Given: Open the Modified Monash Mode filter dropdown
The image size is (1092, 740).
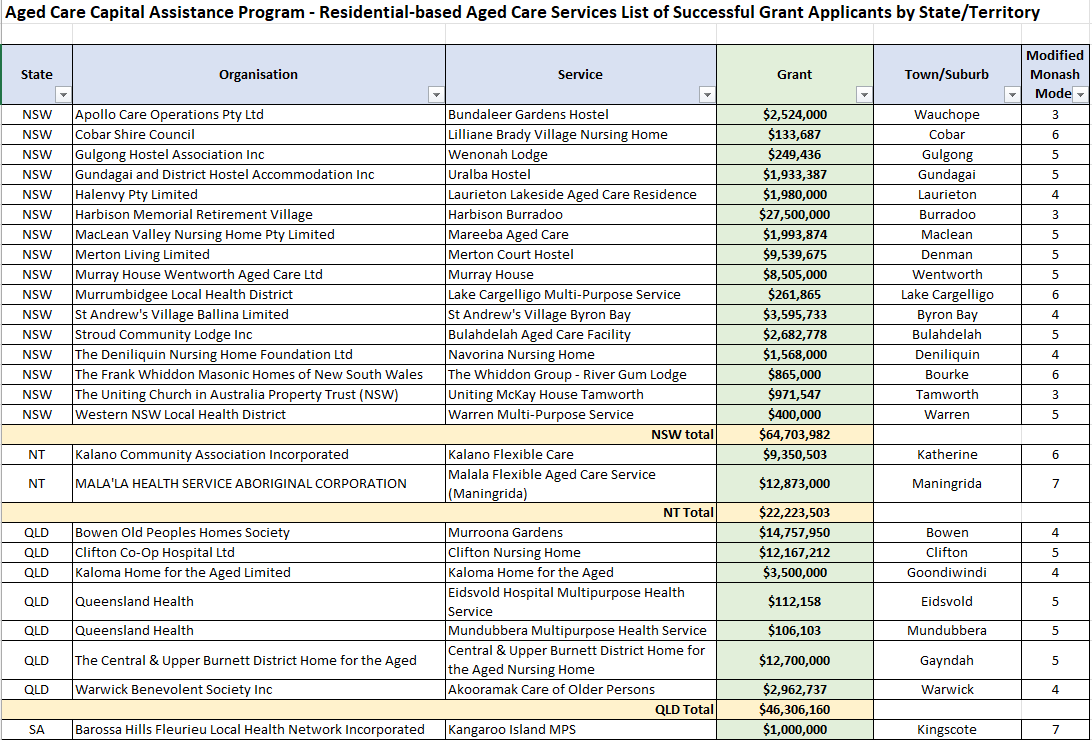Looking at the screenshot, I should (x=1080, y=94).
